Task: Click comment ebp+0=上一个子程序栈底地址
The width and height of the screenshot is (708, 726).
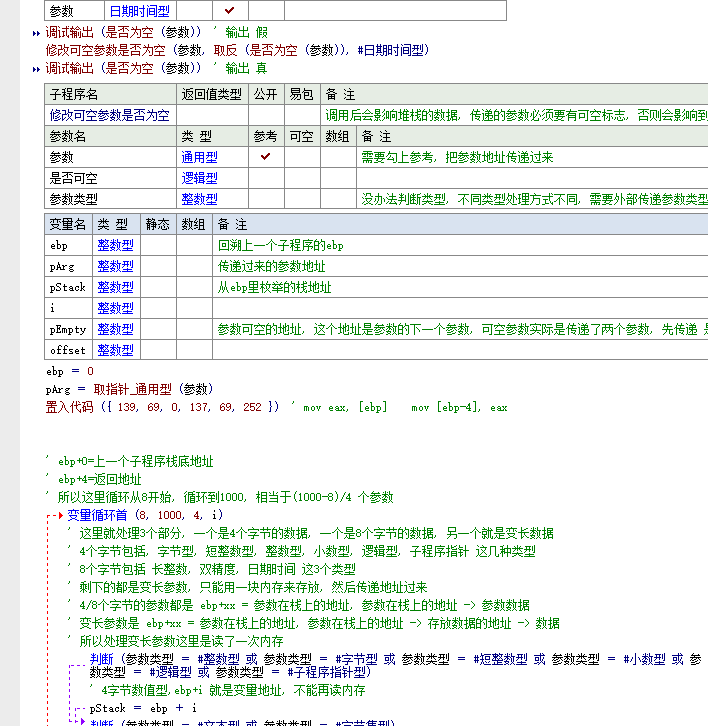Action: click(x=135, y=462)
